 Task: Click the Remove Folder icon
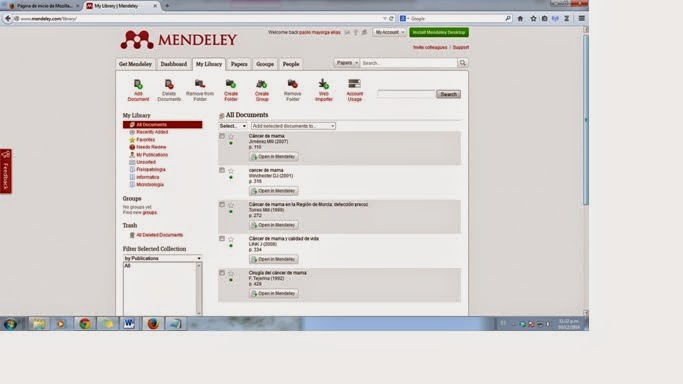pyautogui.click(x=293, y=84)
